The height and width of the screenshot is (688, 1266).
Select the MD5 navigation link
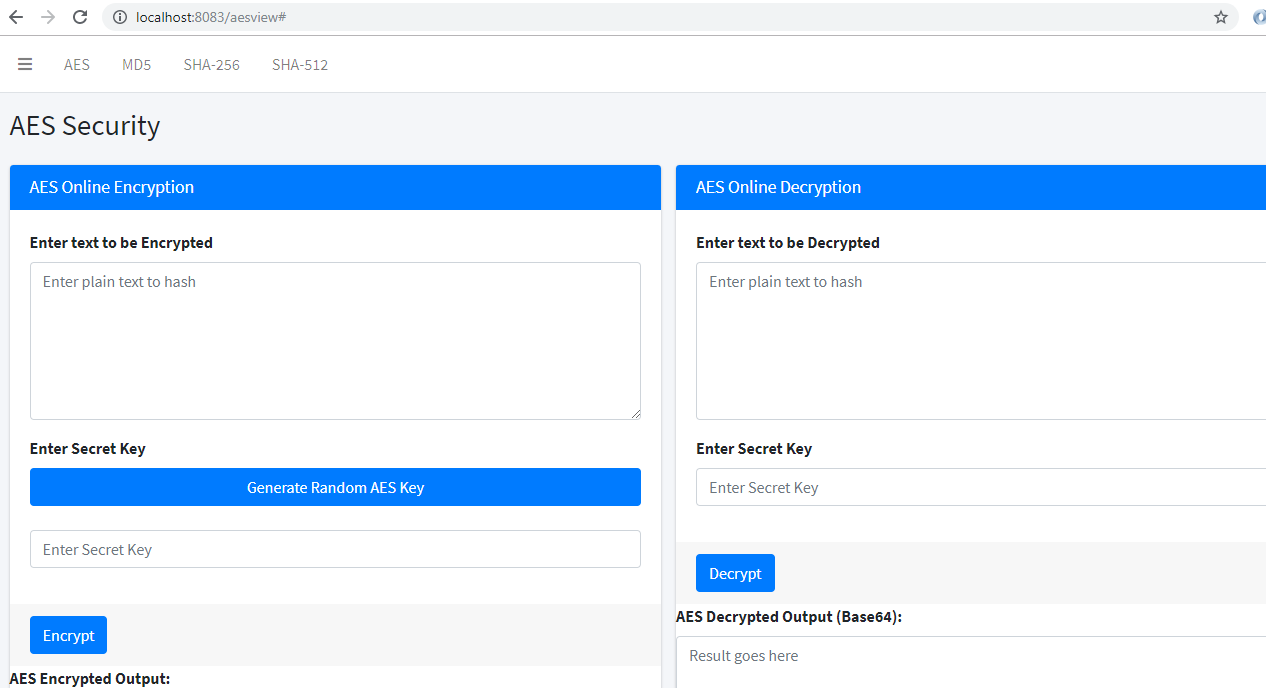(x=136, y=64)
